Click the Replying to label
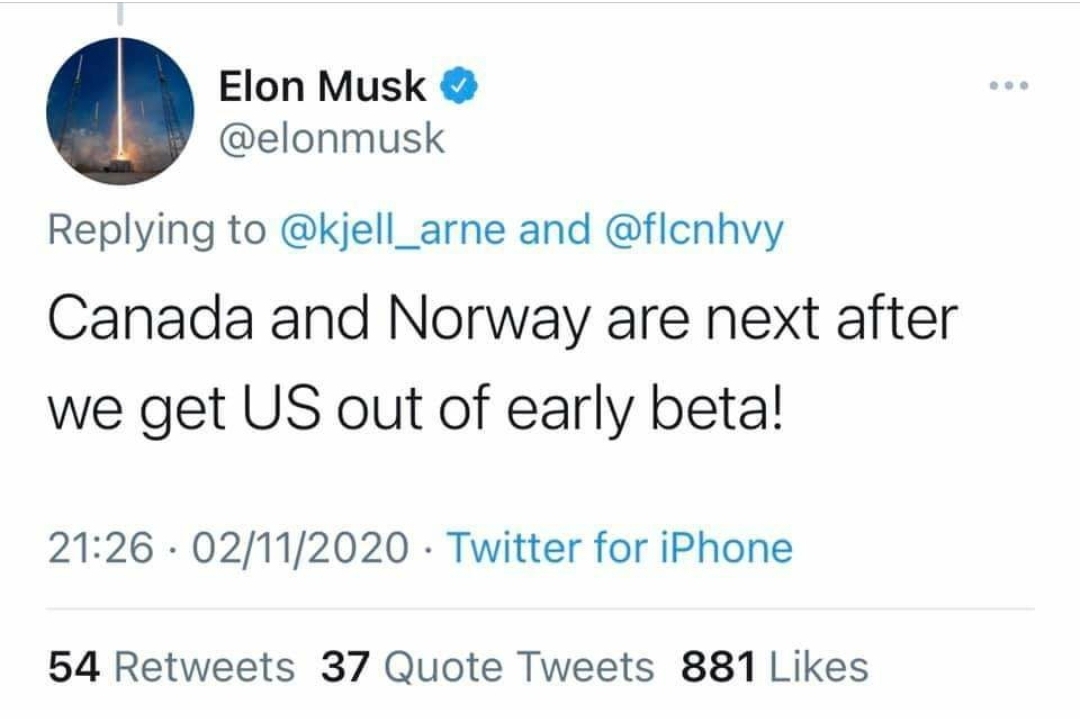Screen dimensions: 1080x727 pyautogui.click(x=156, y=230)
